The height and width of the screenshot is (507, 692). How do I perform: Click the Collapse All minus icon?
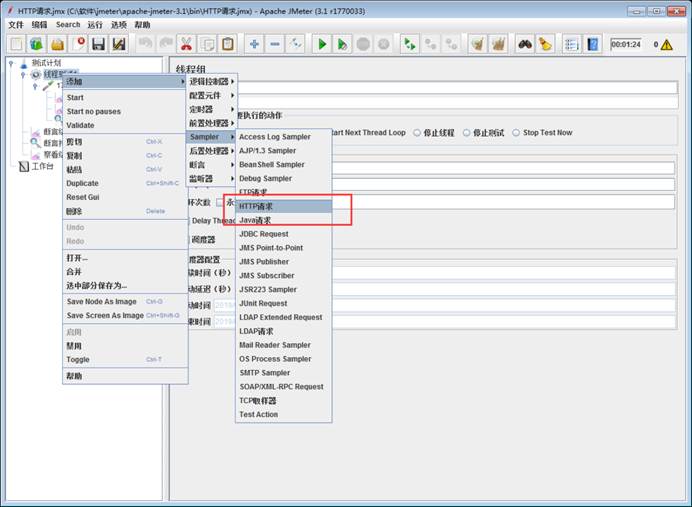coord(275,44)
